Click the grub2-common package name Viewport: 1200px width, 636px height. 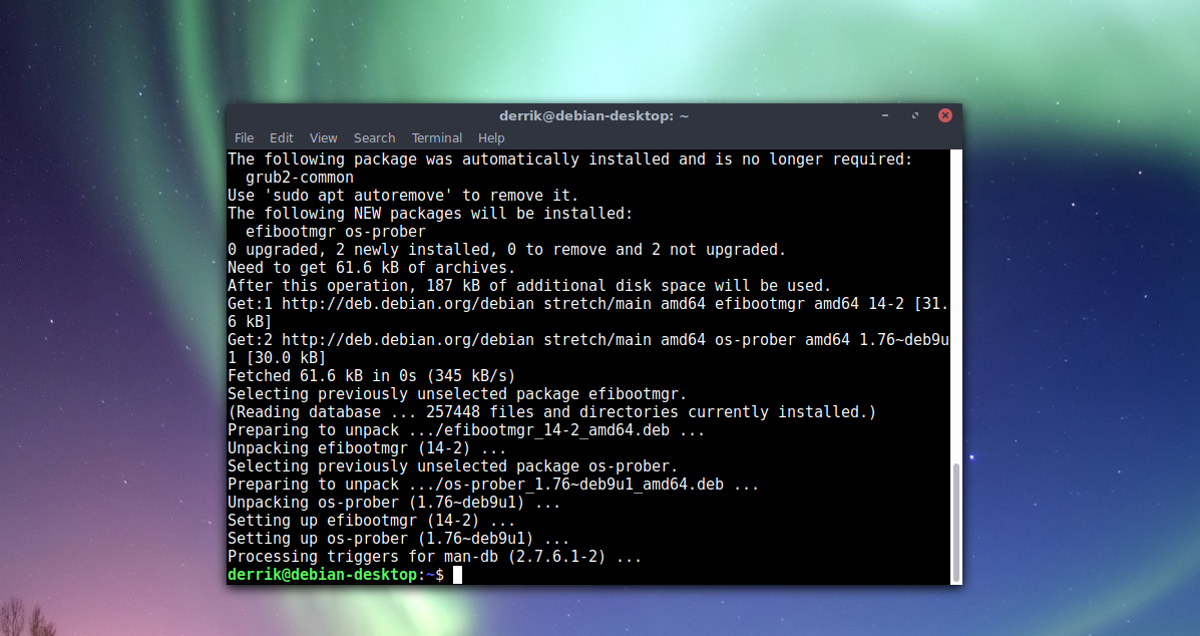(x=300, y=177)
